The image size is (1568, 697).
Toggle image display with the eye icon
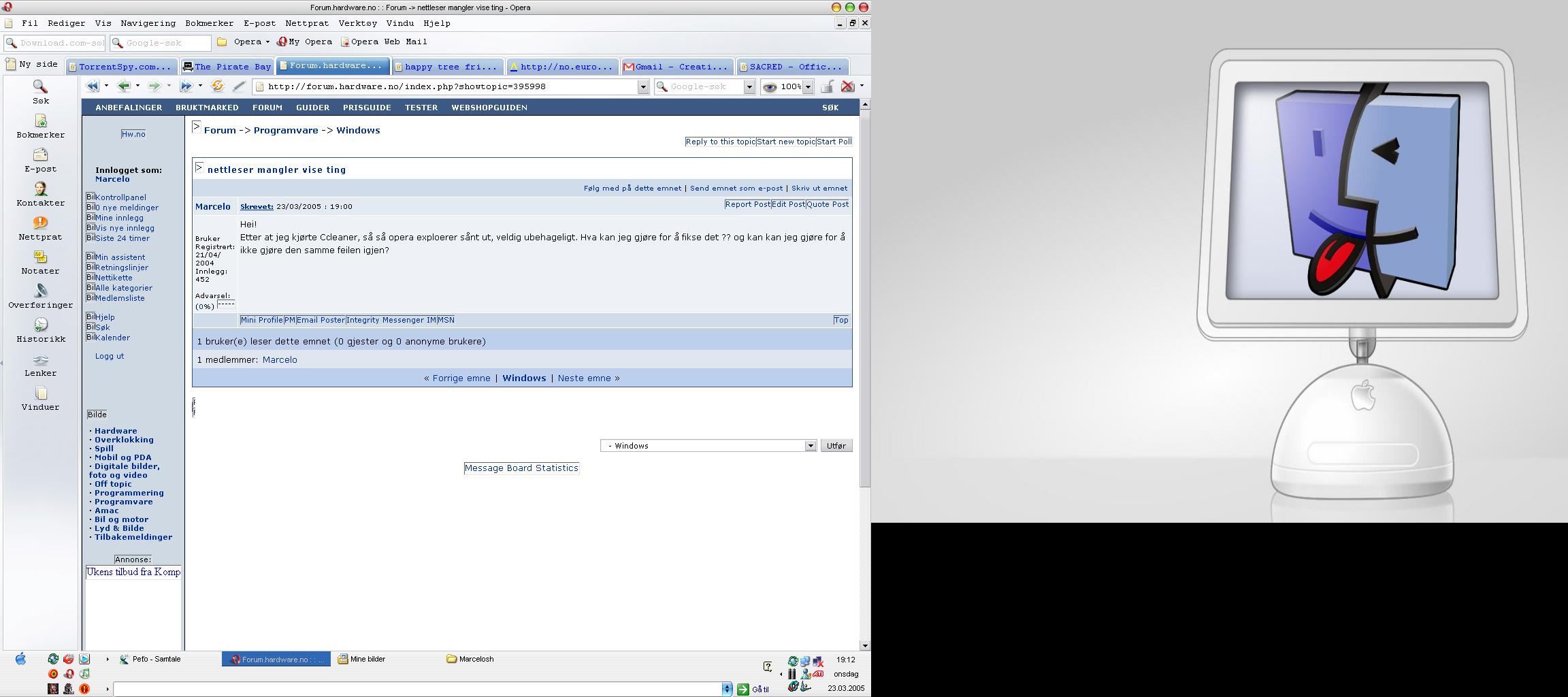pos(770,87)
